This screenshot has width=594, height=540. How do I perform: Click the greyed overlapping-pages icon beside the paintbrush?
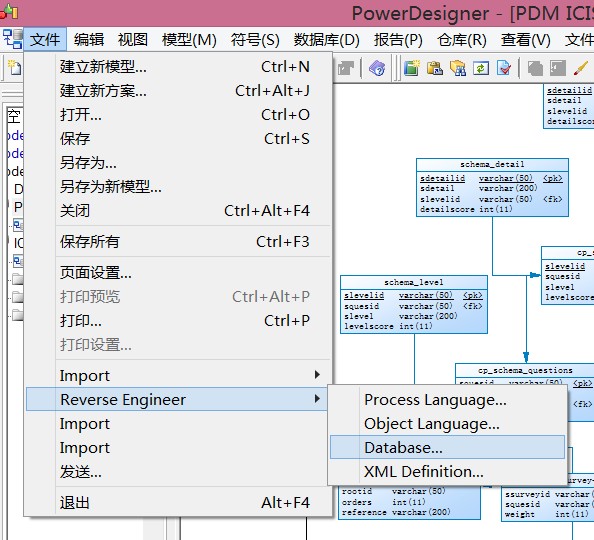click(535, 68)
